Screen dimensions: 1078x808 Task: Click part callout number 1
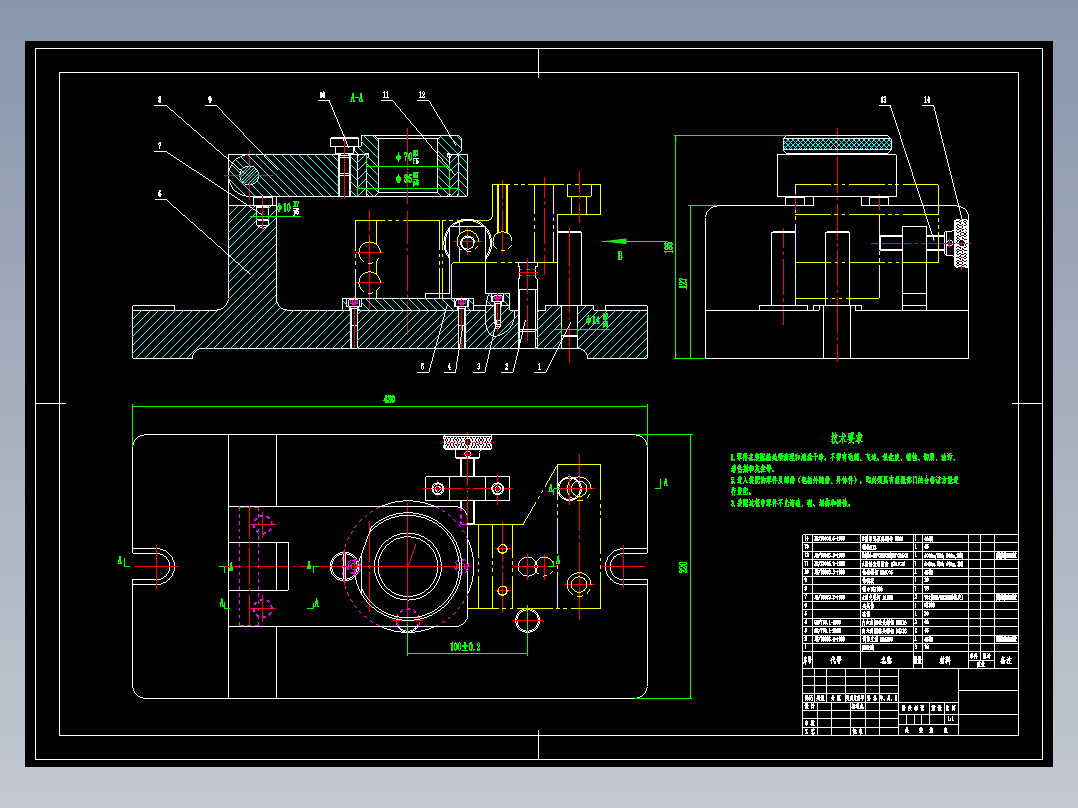[539, 367]
